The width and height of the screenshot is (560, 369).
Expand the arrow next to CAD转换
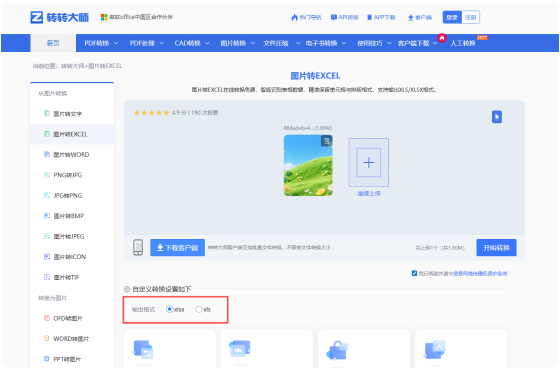coord(207,43)
